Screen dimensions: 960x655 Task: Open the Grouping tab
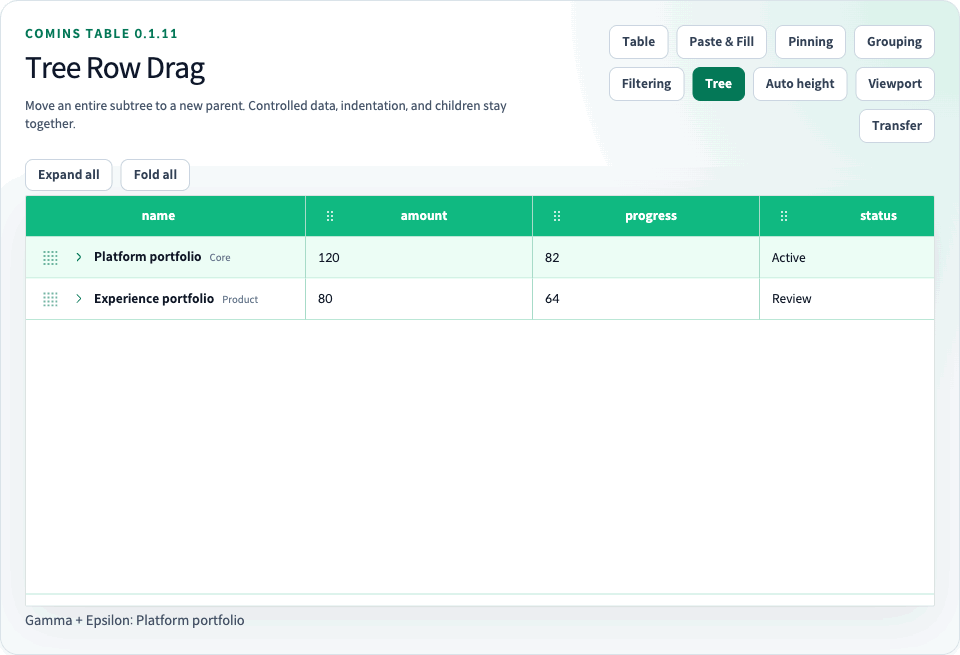(x=894, y=42)
